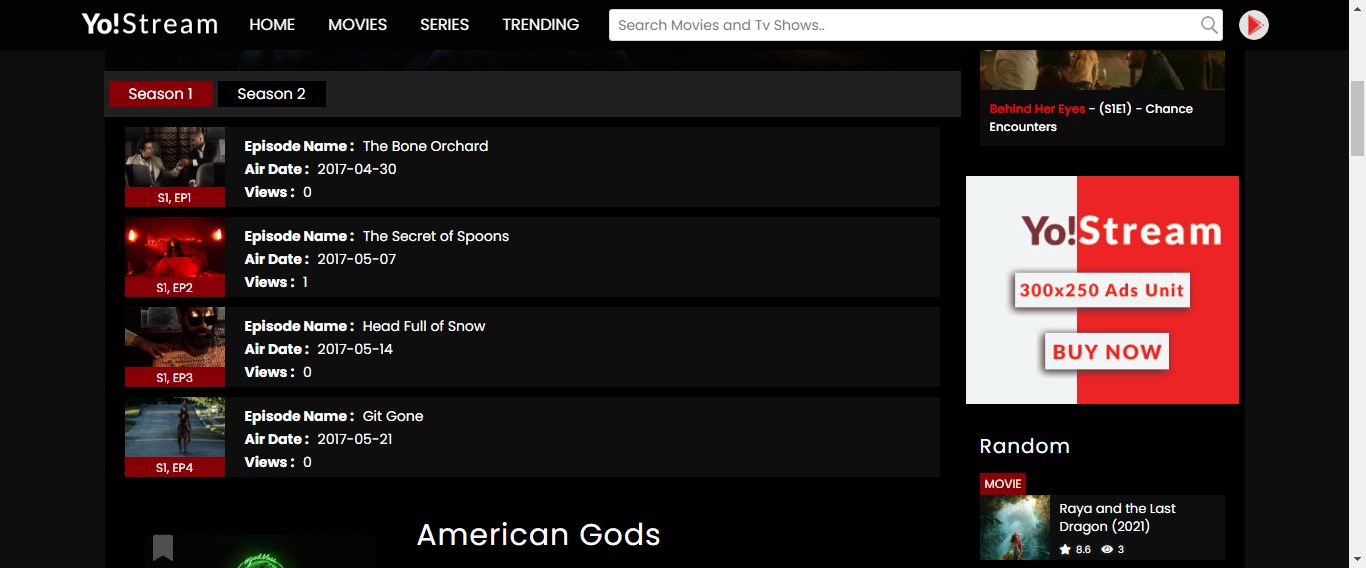Open the SERIES menu
Viewport: 1366px width, 568px height.
445,25
